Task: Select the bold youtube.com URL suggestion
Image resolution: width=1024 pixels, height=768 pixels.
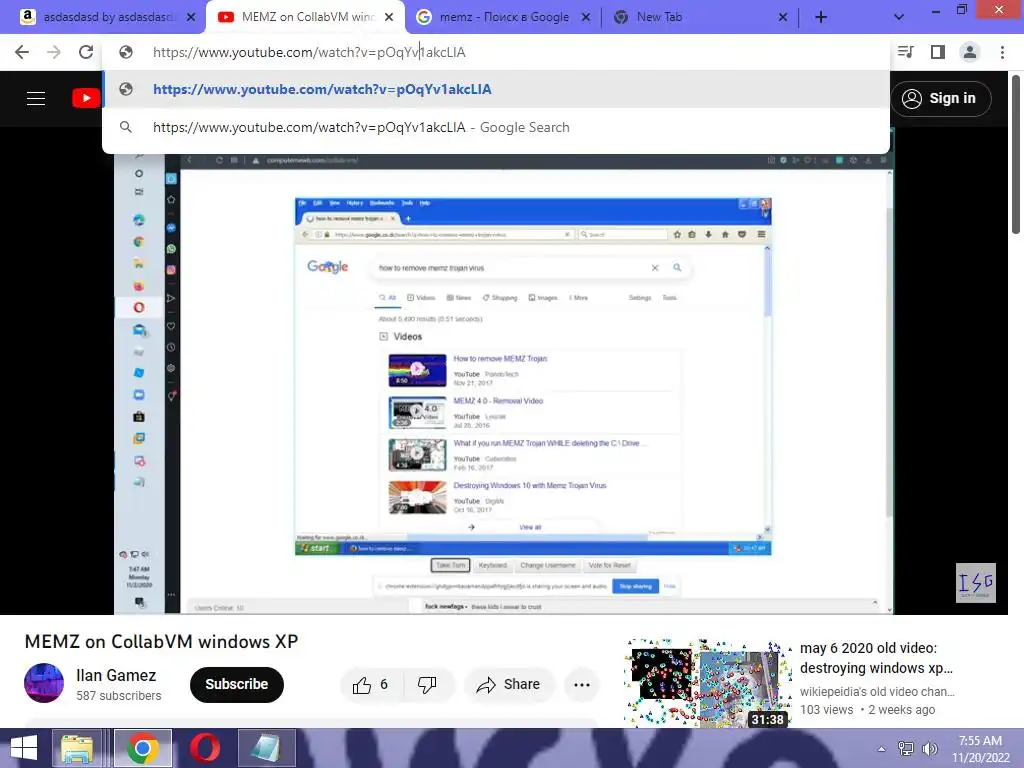Action: coord(496,89)
